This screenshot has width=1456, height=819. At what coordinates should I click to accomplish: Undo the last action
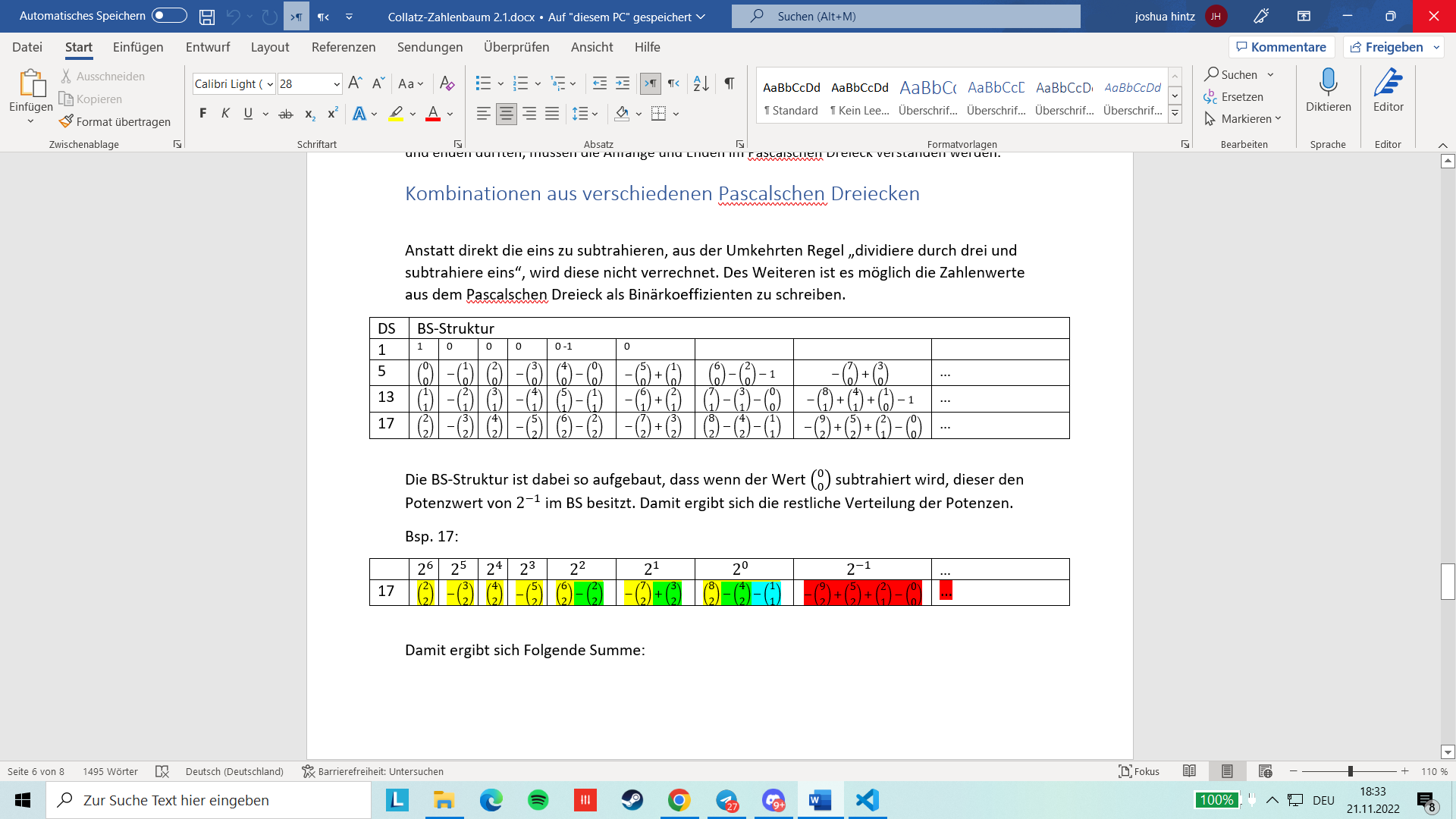(x=234, y=16)
